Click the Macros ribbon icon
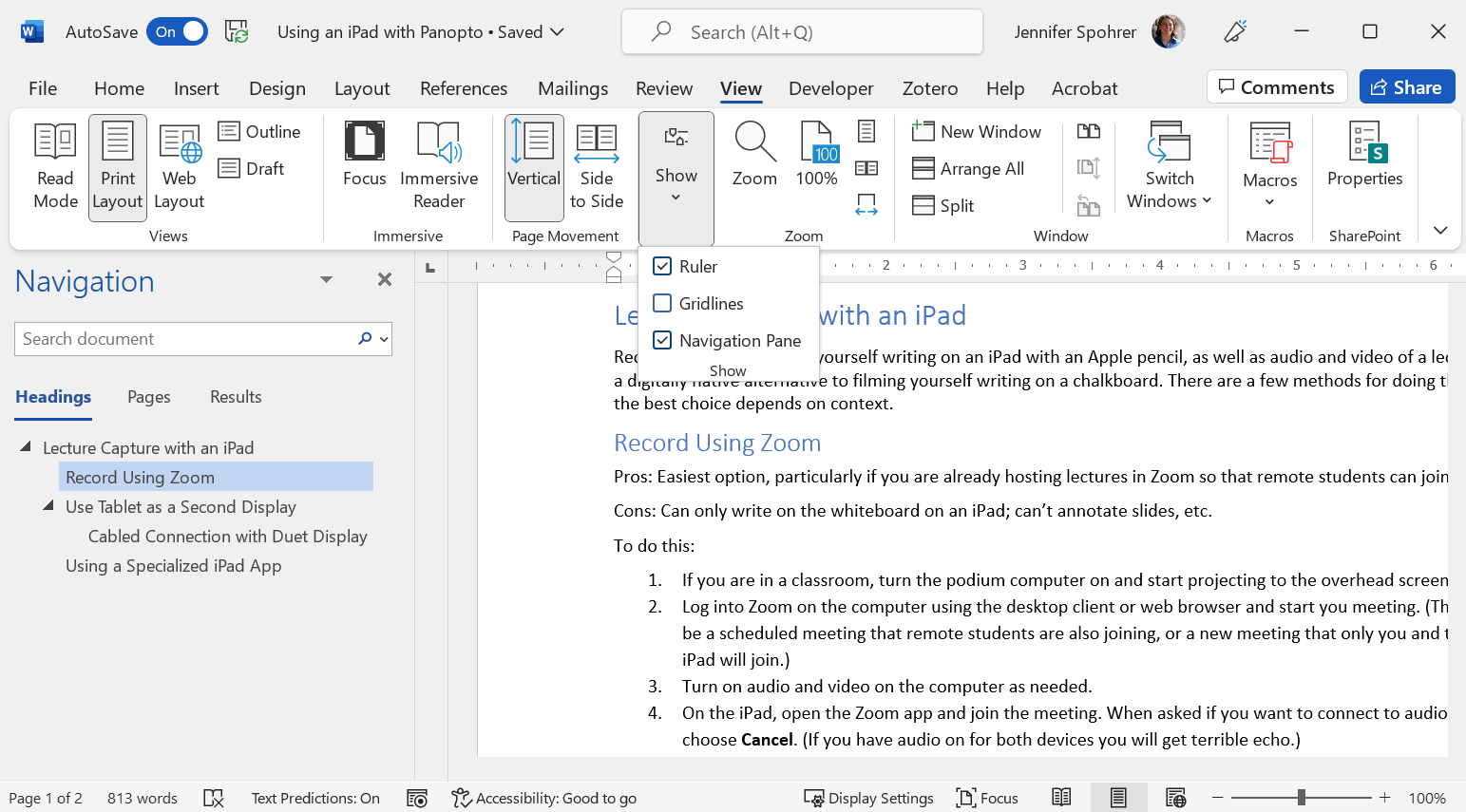This screenshot has height=812, width=1466. 1270,144
